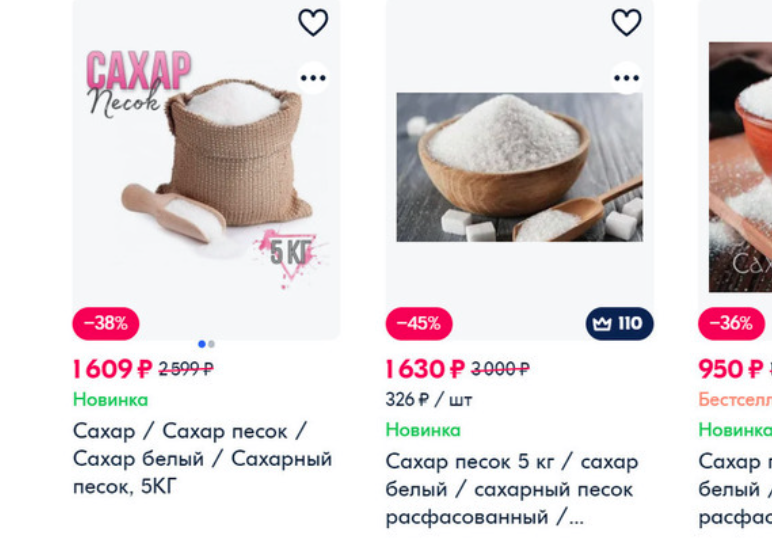Image resolution: width=772 pixels, height=546 pixels.
Task: Add the 5 КГ burlap sack sugar to favorites
Action: pos(313,23)
